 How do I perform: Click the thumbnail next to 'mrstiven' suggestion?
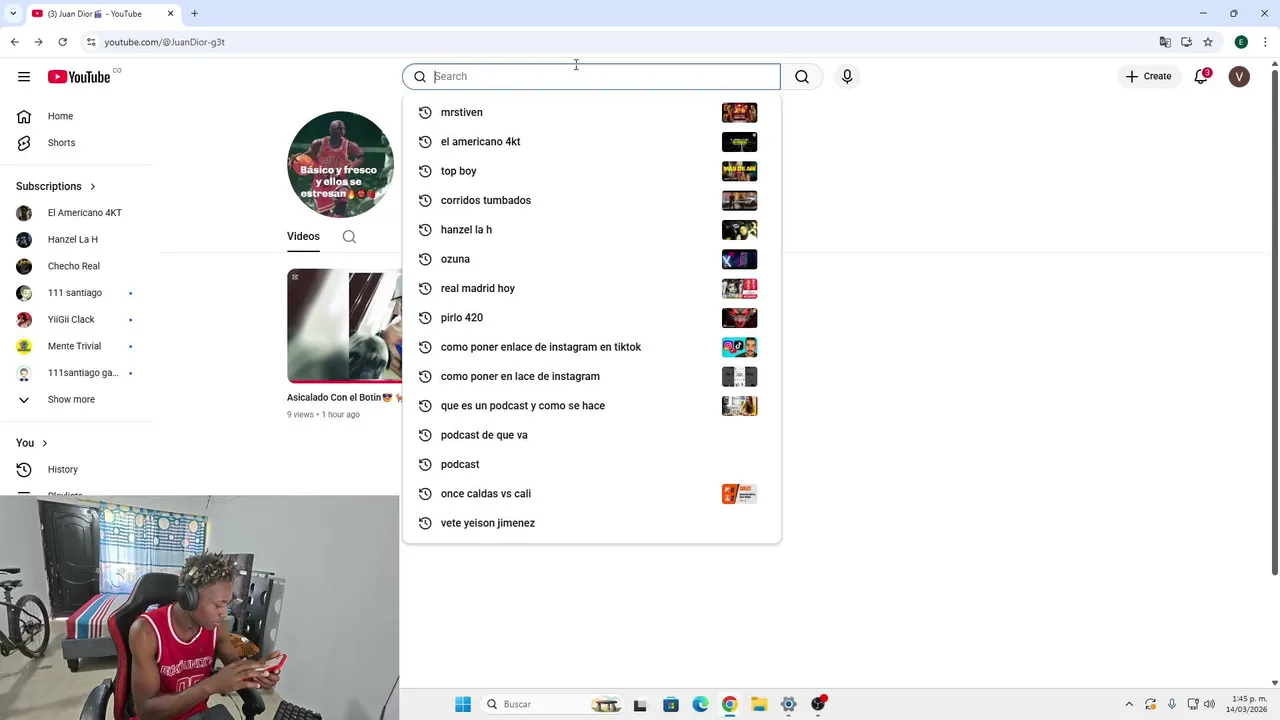(x=739, y=112)
